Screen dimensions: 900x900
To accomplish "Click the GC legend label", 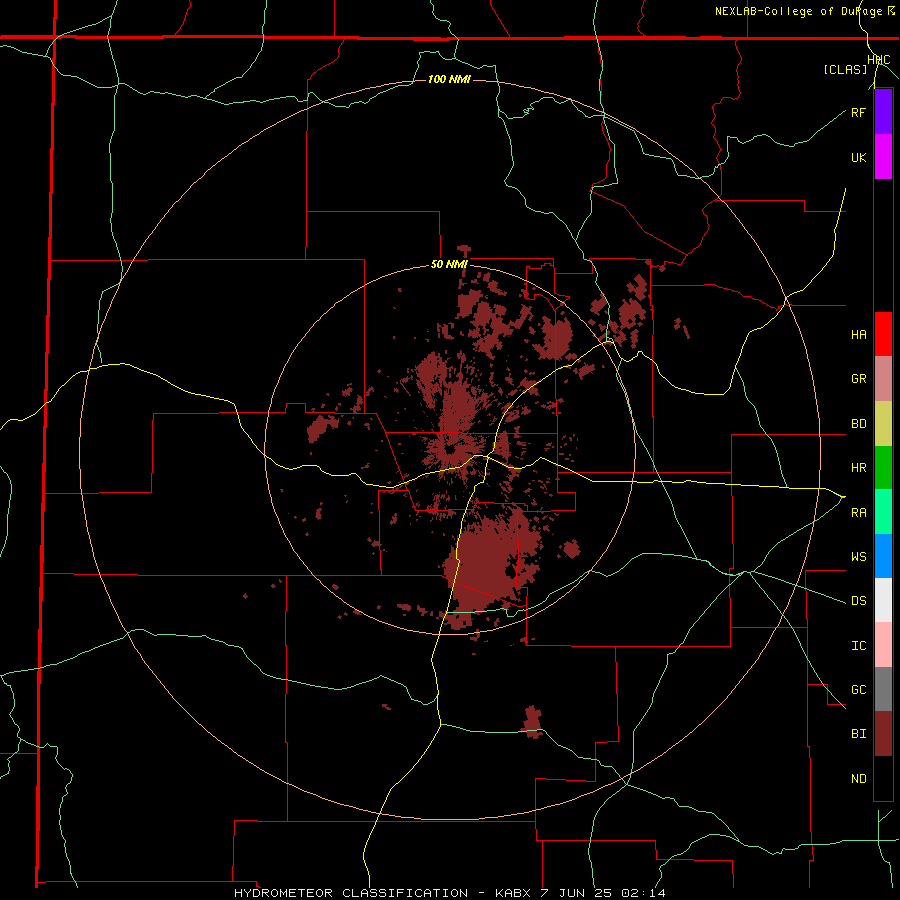I will tap(858, 689).
